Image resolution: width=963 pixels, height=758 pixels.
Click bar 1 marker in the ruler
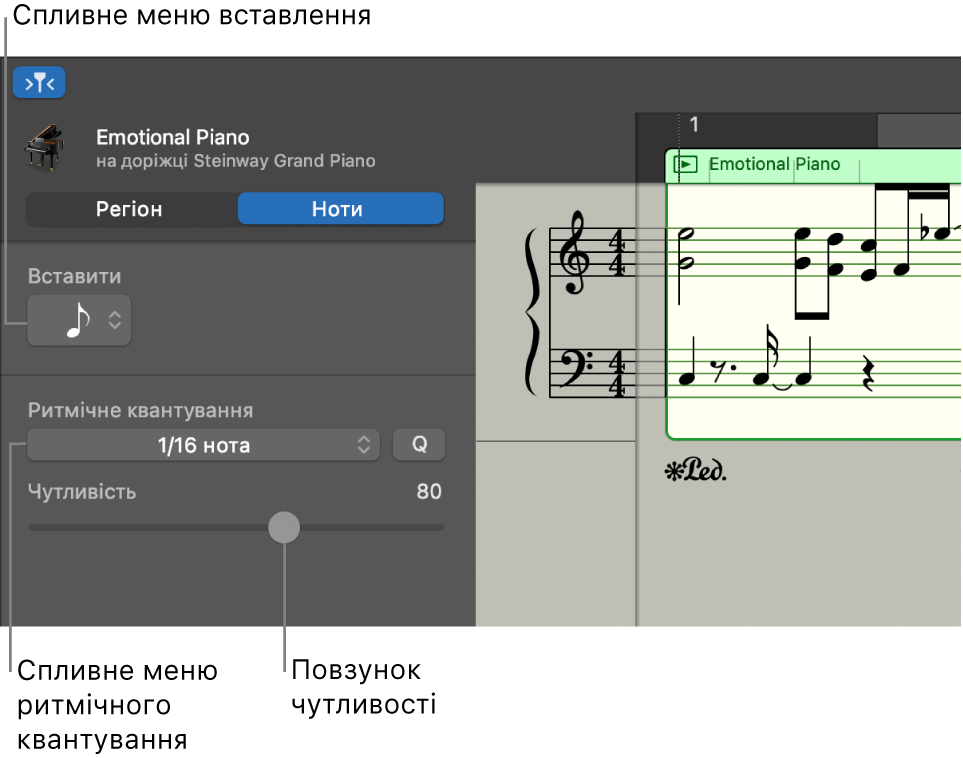[x=694, y=126]
